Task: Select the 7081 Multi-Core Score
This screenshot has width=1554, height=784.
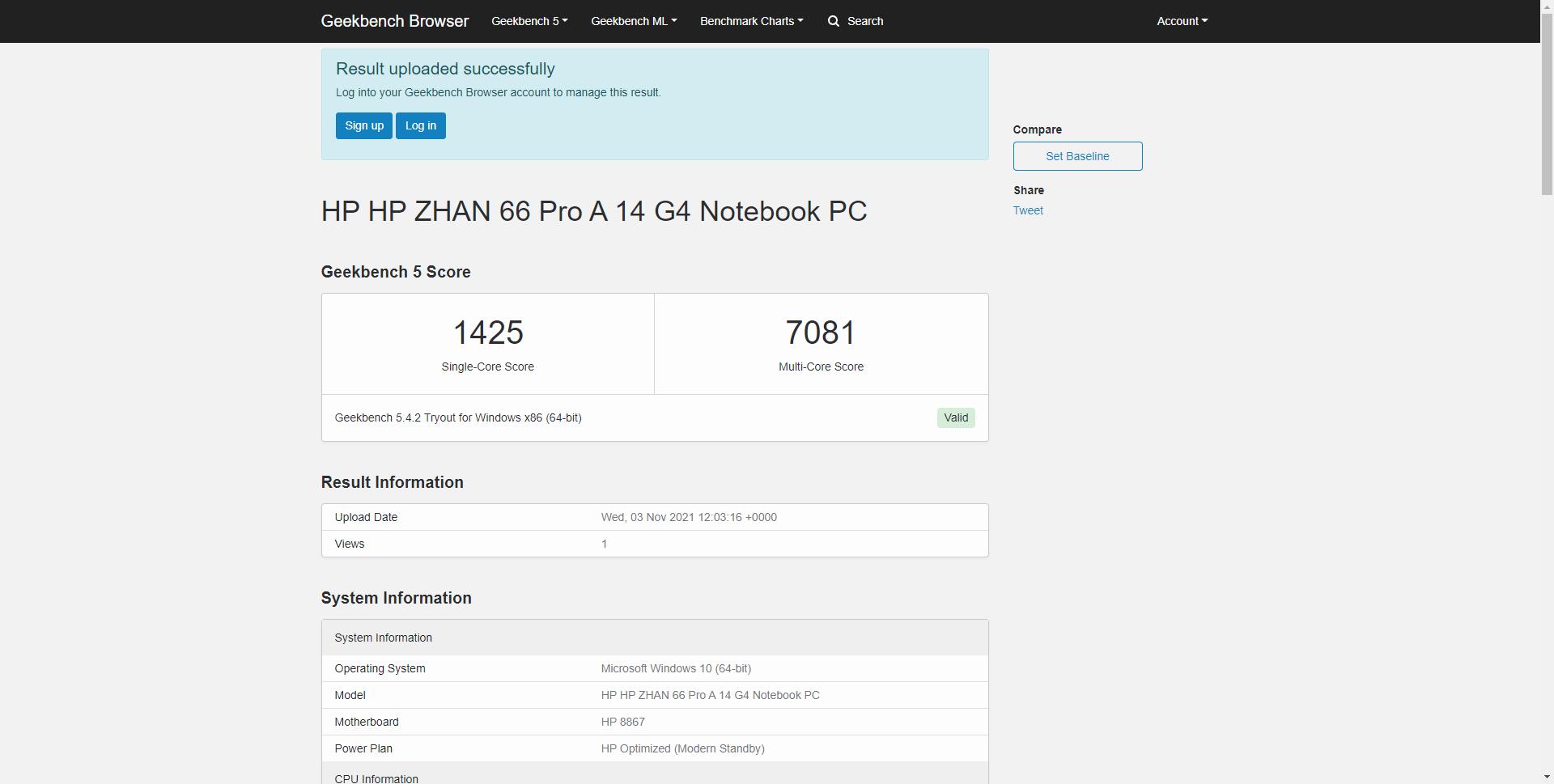Action: click(820, 333)
